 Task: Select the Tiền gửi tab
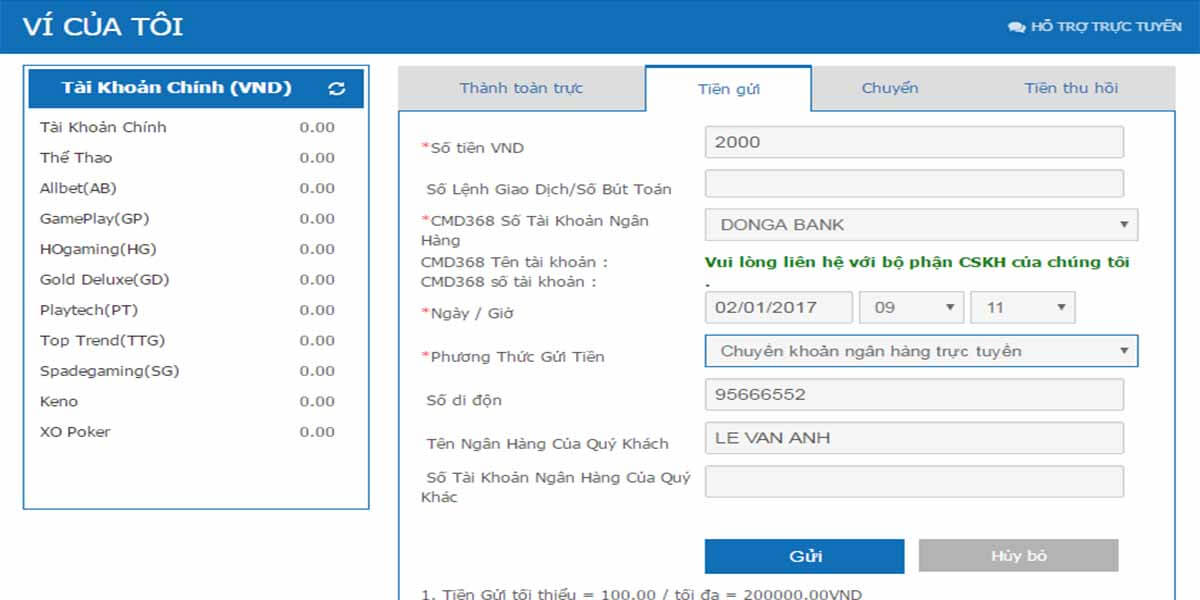(x=728, y=89)
